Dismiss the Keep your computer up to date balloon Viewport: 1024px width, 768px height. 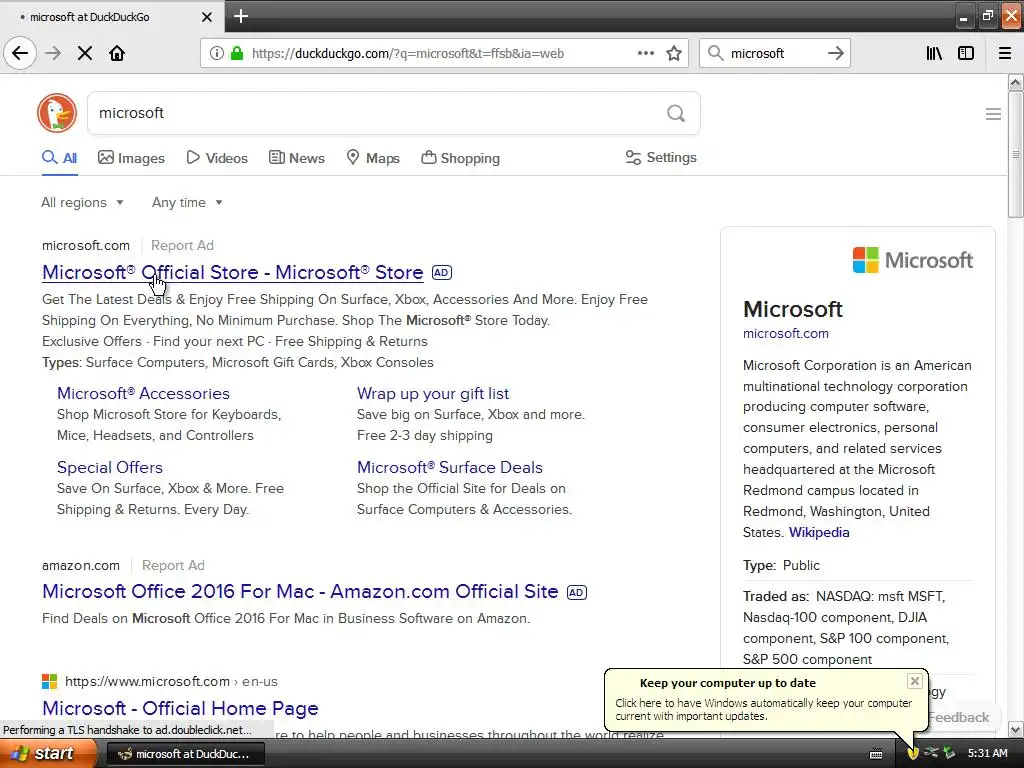coord(914,681)
